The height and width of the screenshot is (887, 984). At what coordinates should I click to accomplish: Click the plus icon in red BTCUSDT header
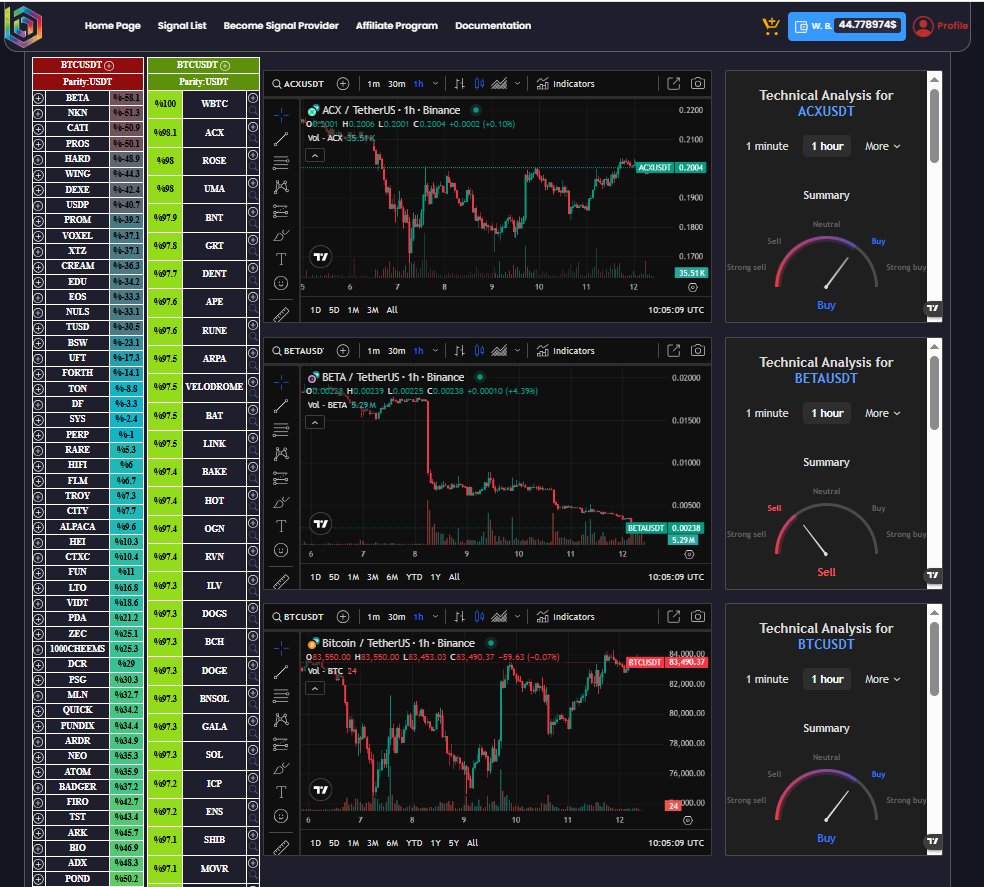point(109,65)
